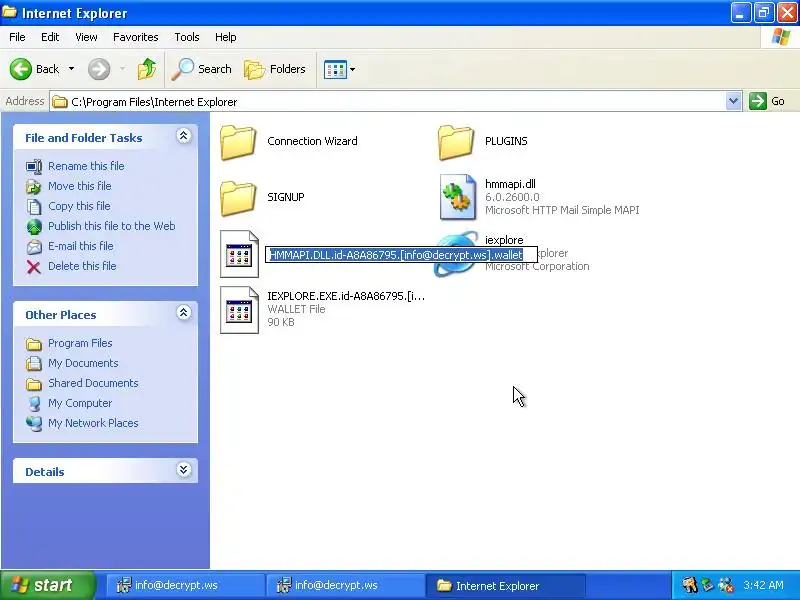Click the 3:42 AM clock in tray
The height and width of the screenshot is (600, 800).
click(763, 585)
